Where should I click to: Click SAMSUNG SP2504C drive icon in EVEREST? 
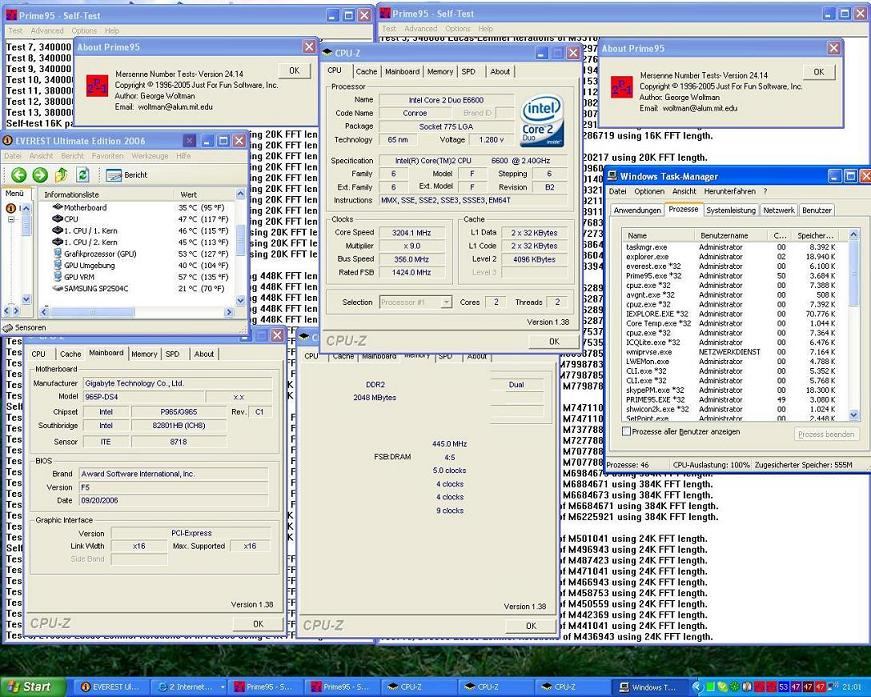pyautogui.click(x=57, y=289)
